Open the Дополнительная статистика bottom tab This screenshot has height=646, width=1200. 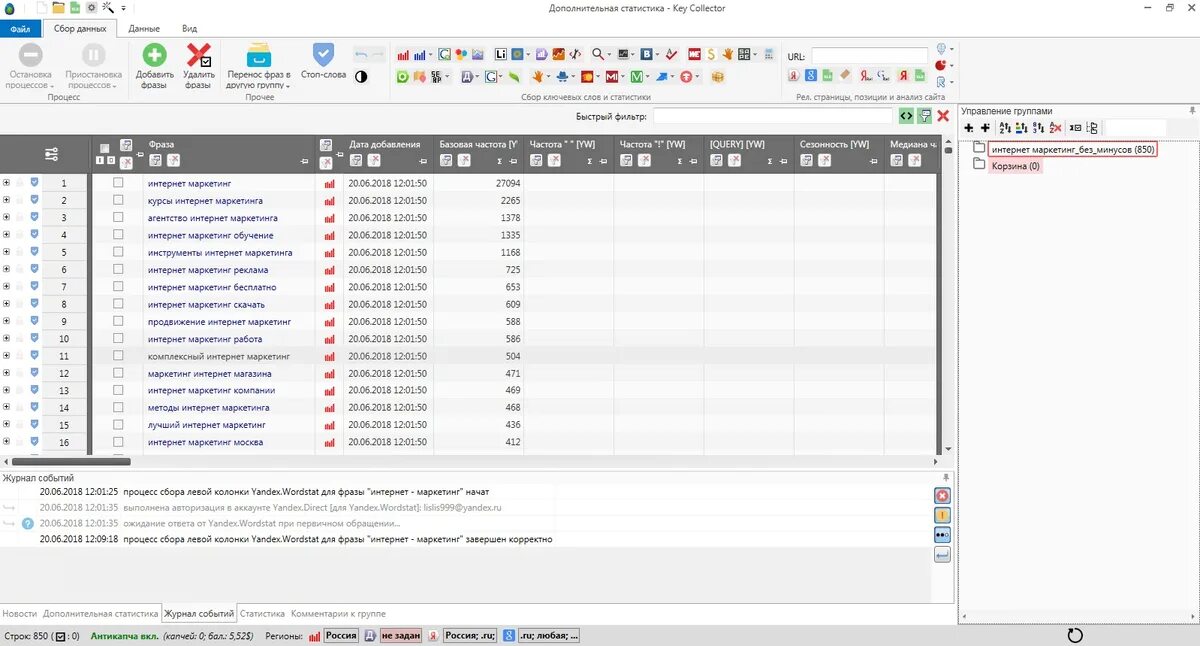[100, 613]
